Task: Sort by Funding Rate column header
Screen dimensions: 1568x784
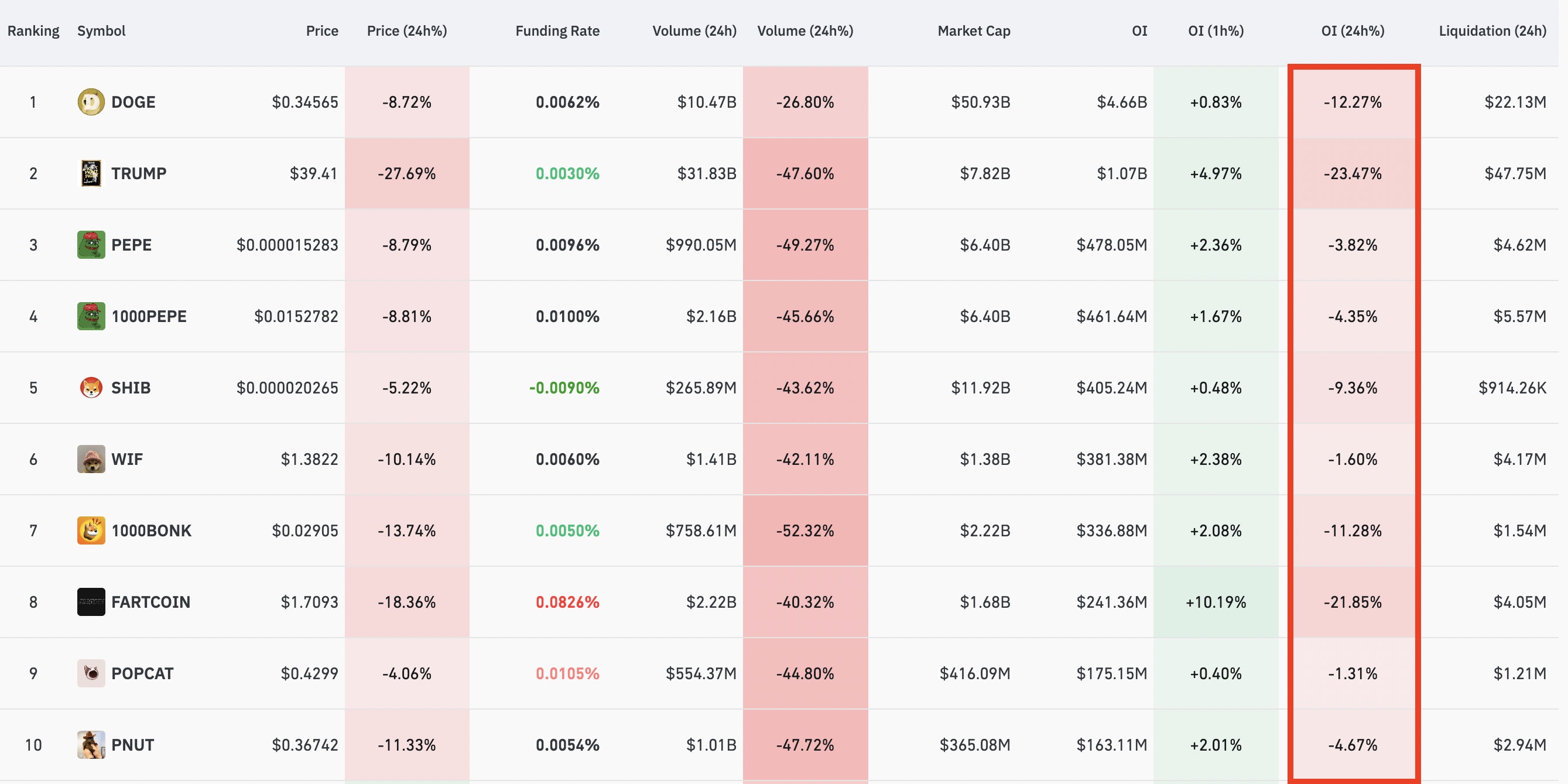Action: (557, 31)
